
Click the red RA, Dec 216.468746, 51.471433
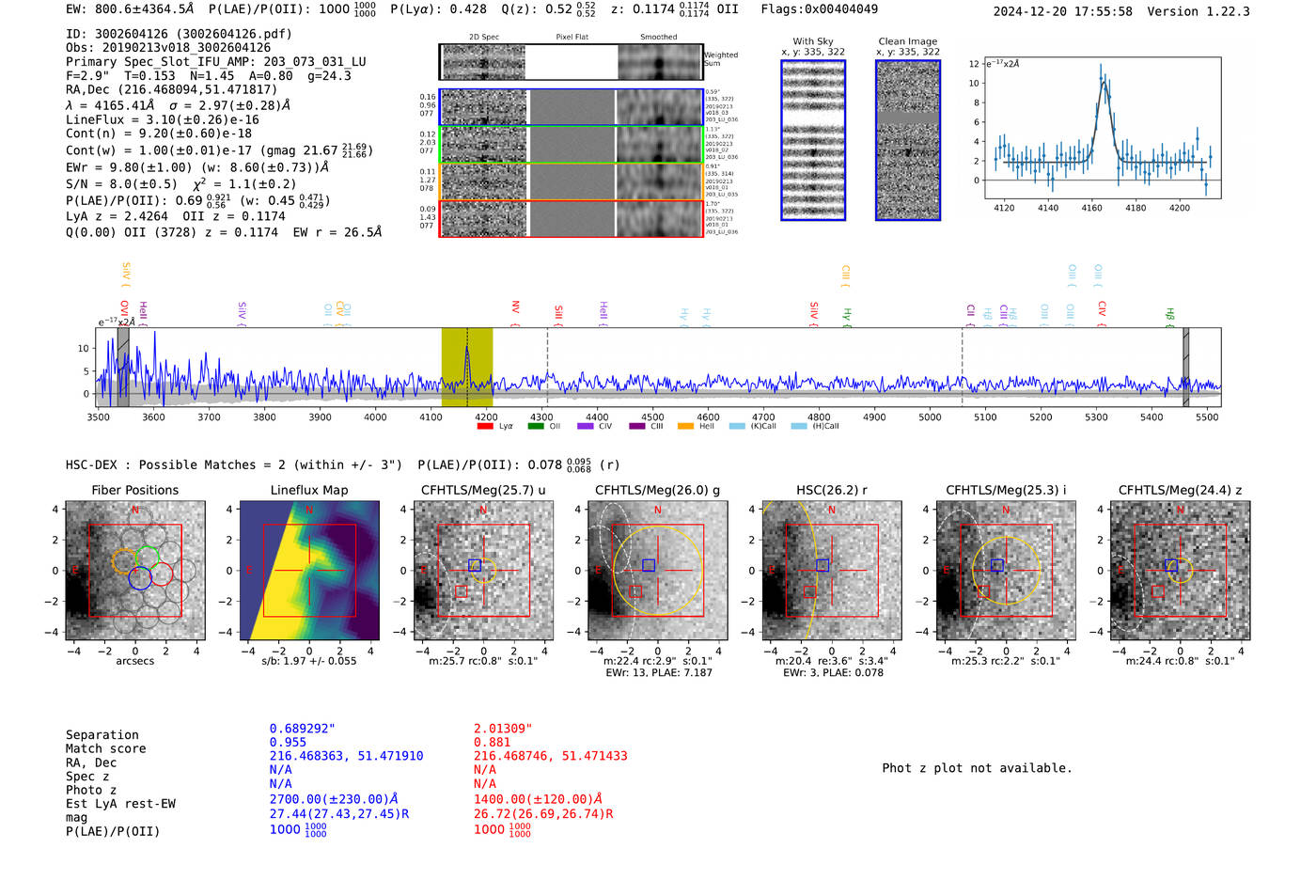coord(551,756)
